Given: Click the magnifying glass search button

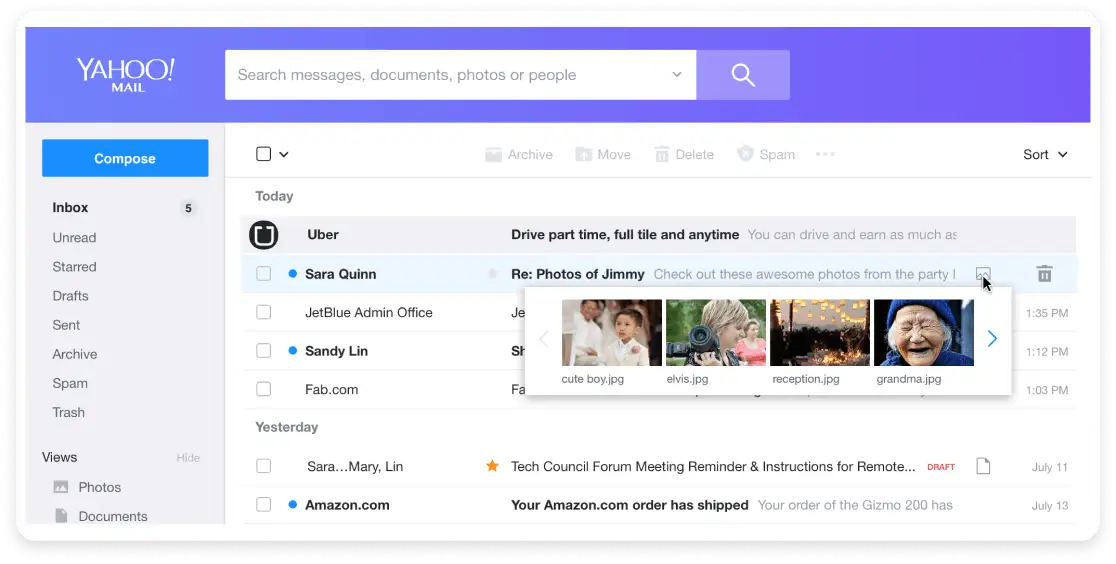Looking at the screenshot, I should tap(742, 75).
